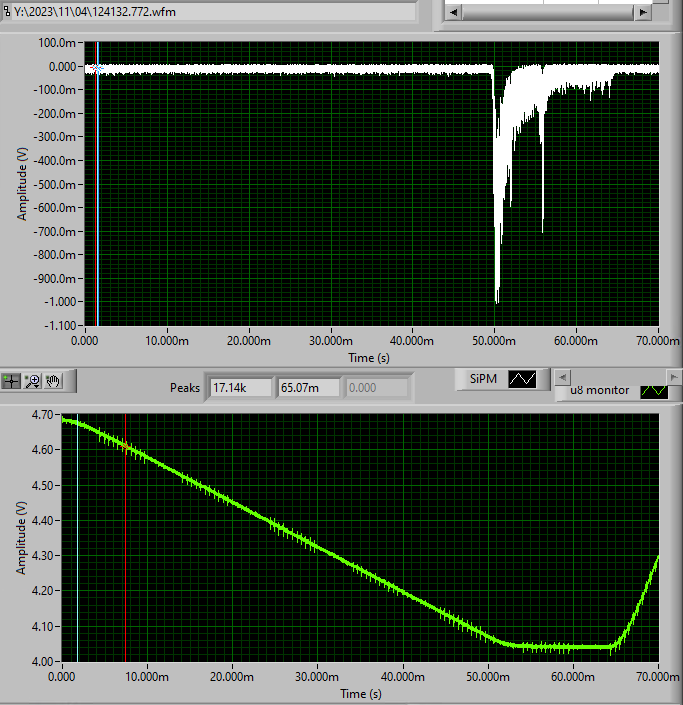Click the 100.0m maximum label on top Y-axis
This screenshot has width=683, height=705.
57,43
